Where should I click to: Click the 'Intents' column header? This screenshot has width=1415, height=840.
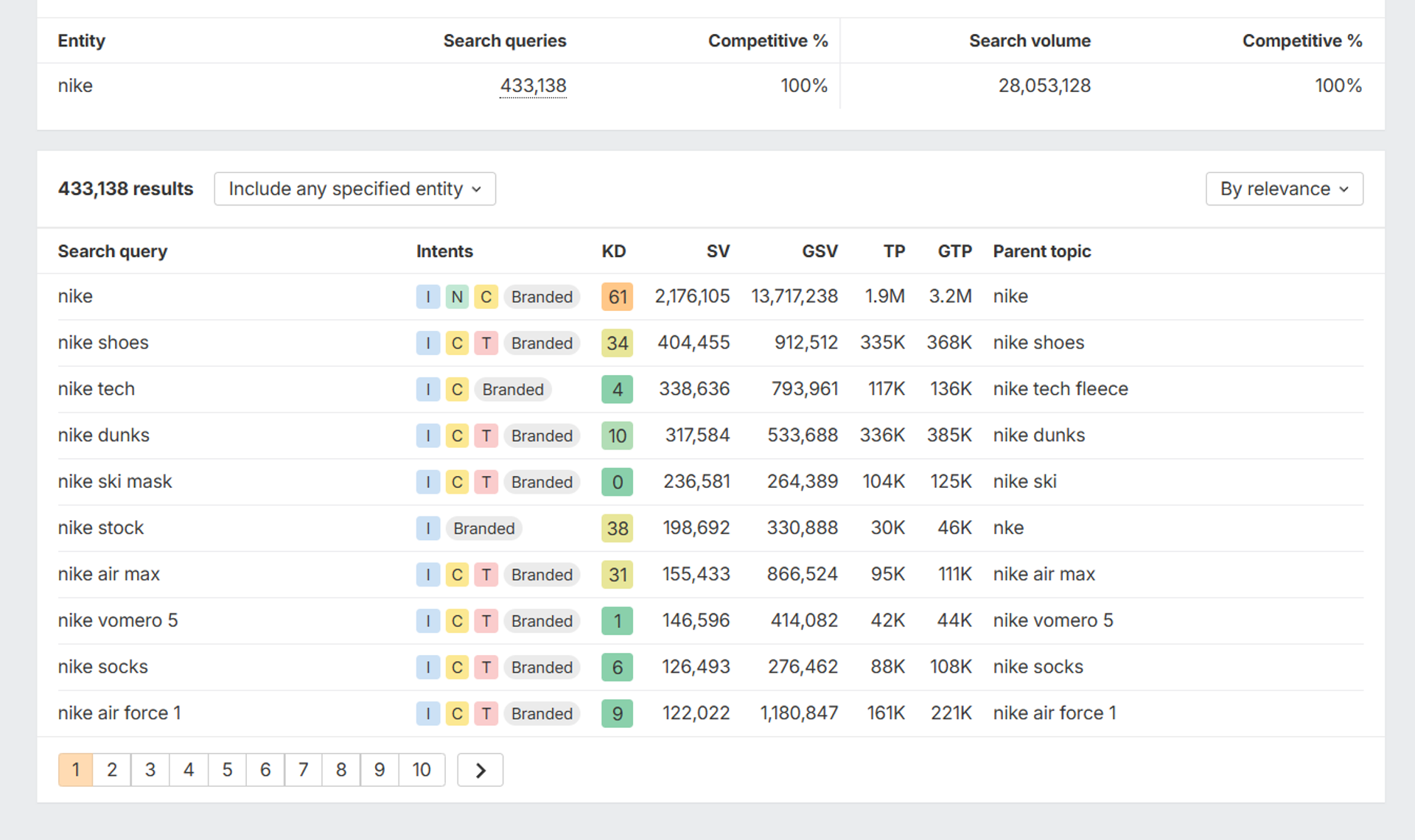(x=444, y=251)
